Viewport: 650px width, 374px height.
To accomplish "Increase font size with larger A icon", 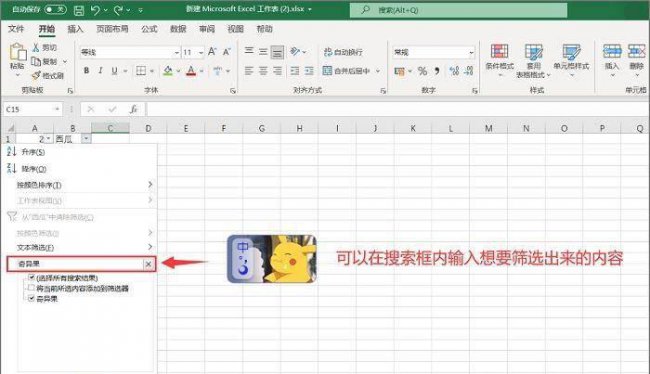I will [212, 52].
